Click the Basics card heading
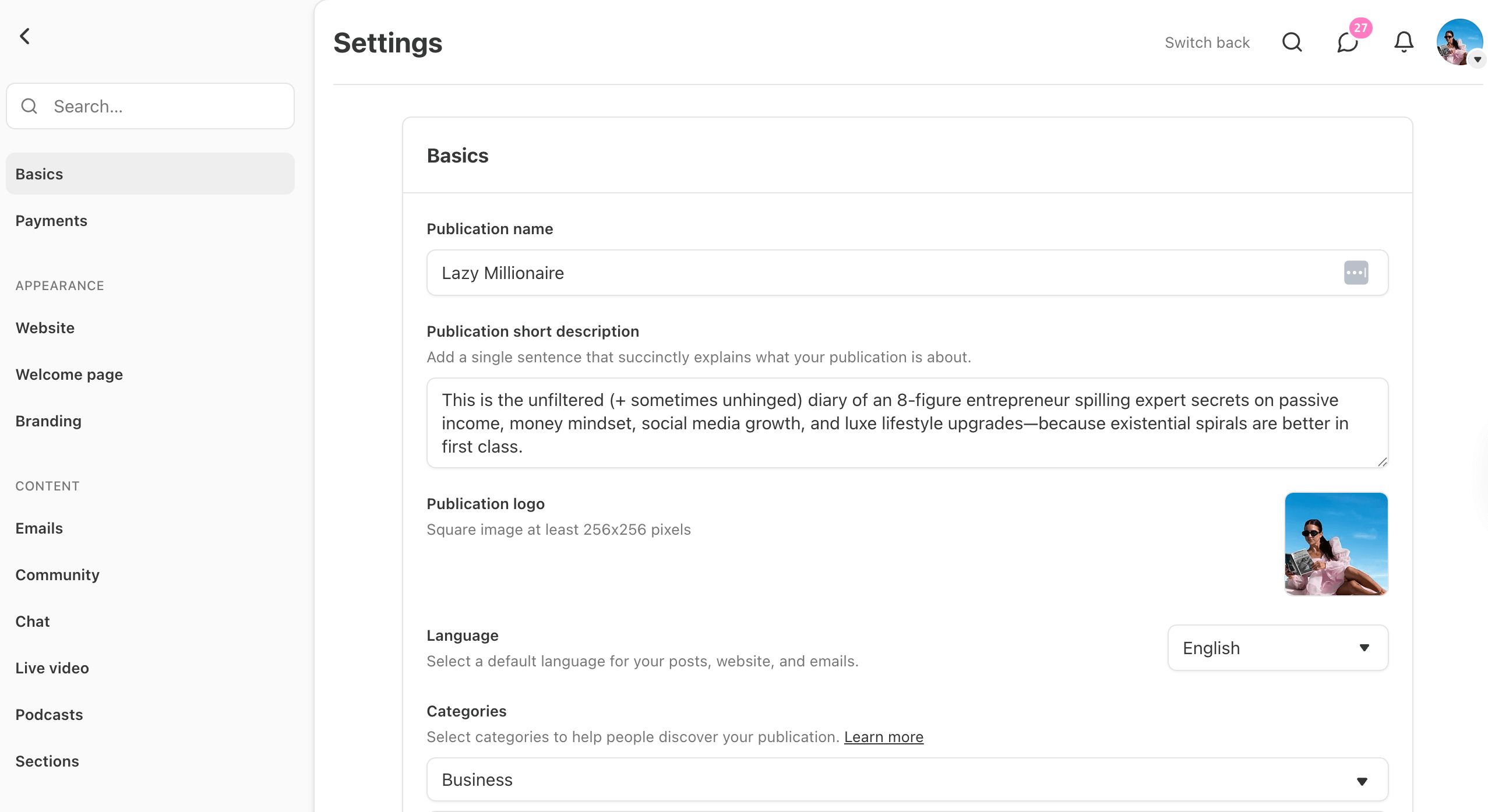 457,156
